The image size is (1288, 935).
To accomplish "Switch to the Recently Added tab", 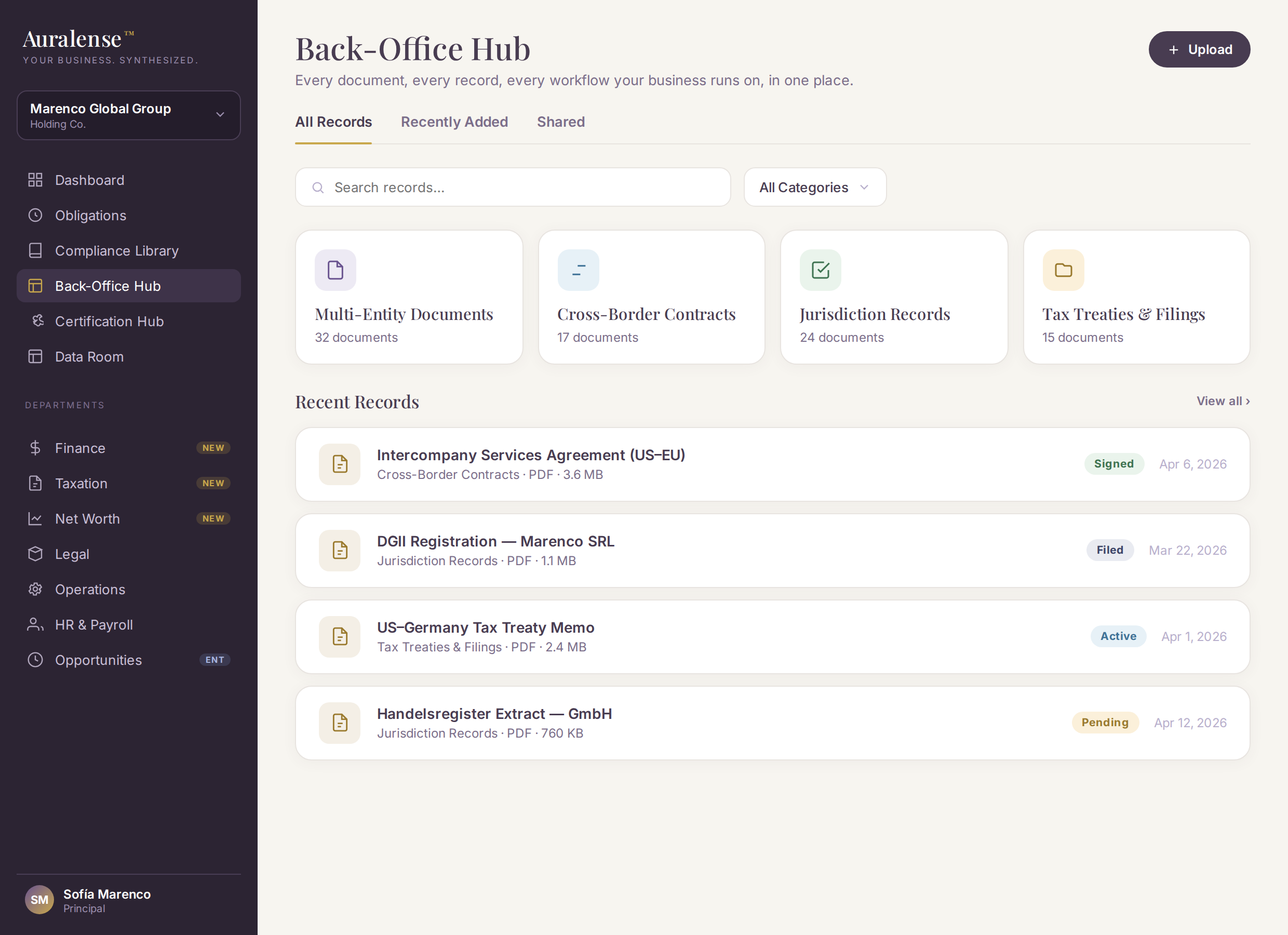I will point(454,122).
